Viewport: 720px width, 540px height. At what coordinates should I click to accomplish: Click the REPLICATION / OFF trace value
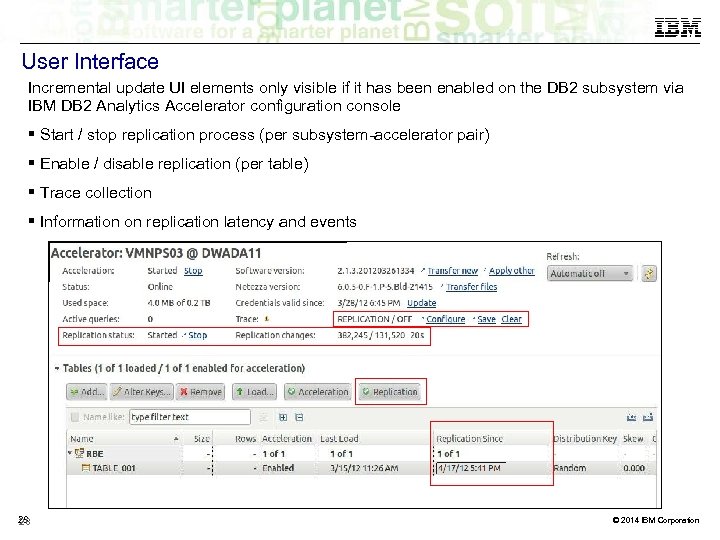374,319
